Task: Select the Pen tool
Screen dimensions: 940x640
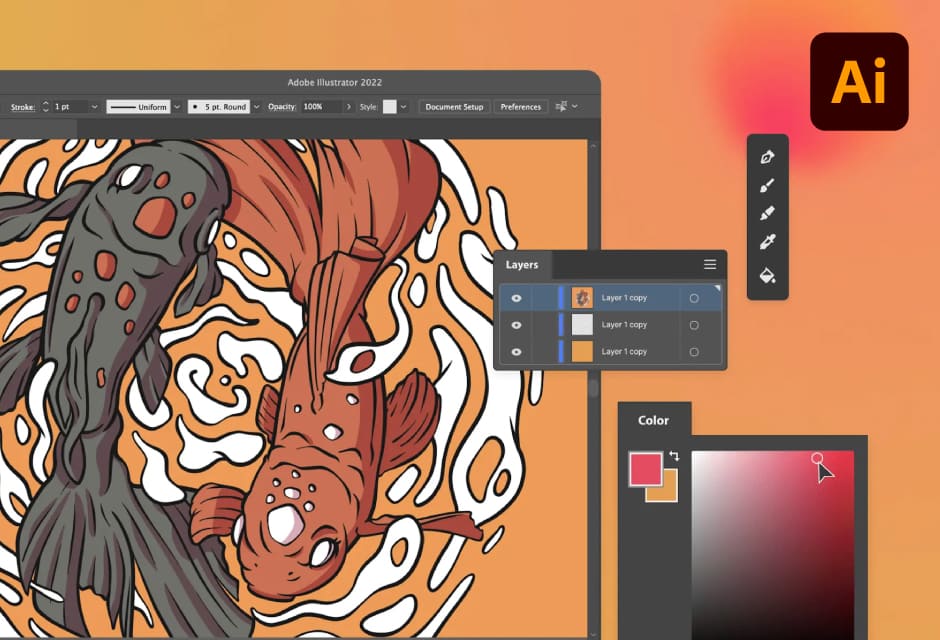Action: (x=766, y=157)
